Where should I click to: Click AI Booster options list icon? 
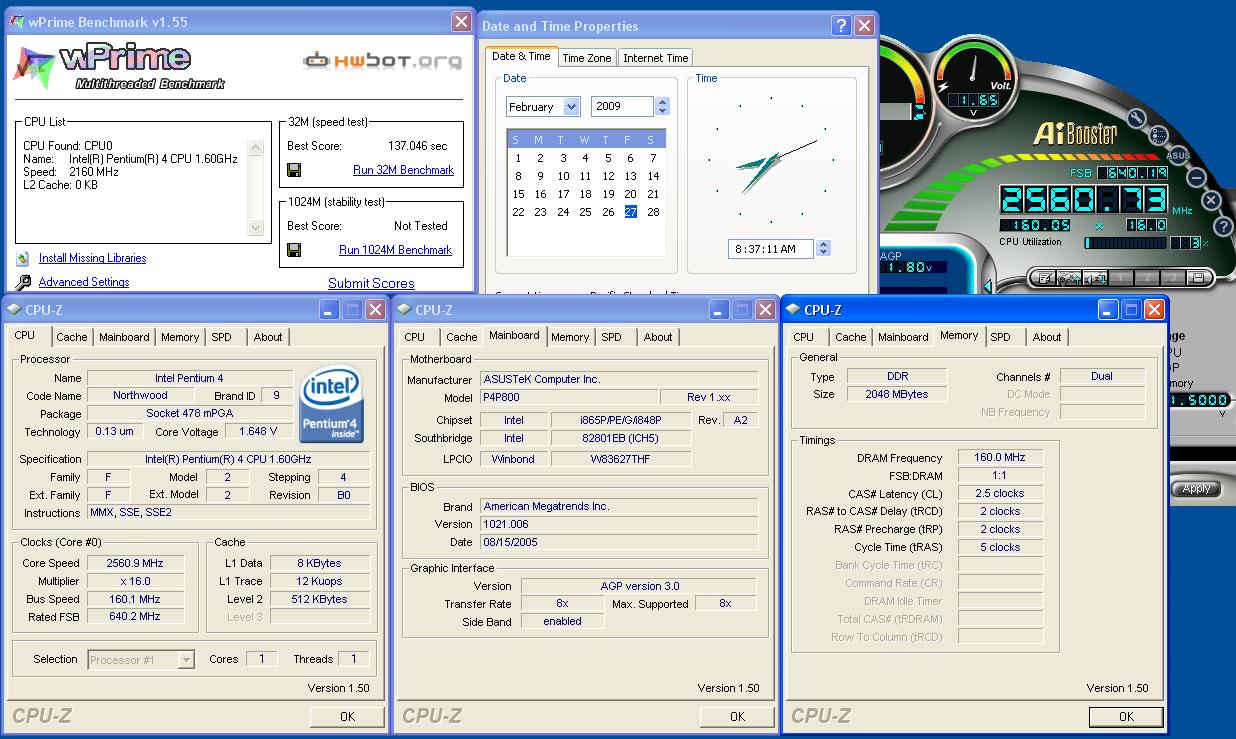(1158, 135)
